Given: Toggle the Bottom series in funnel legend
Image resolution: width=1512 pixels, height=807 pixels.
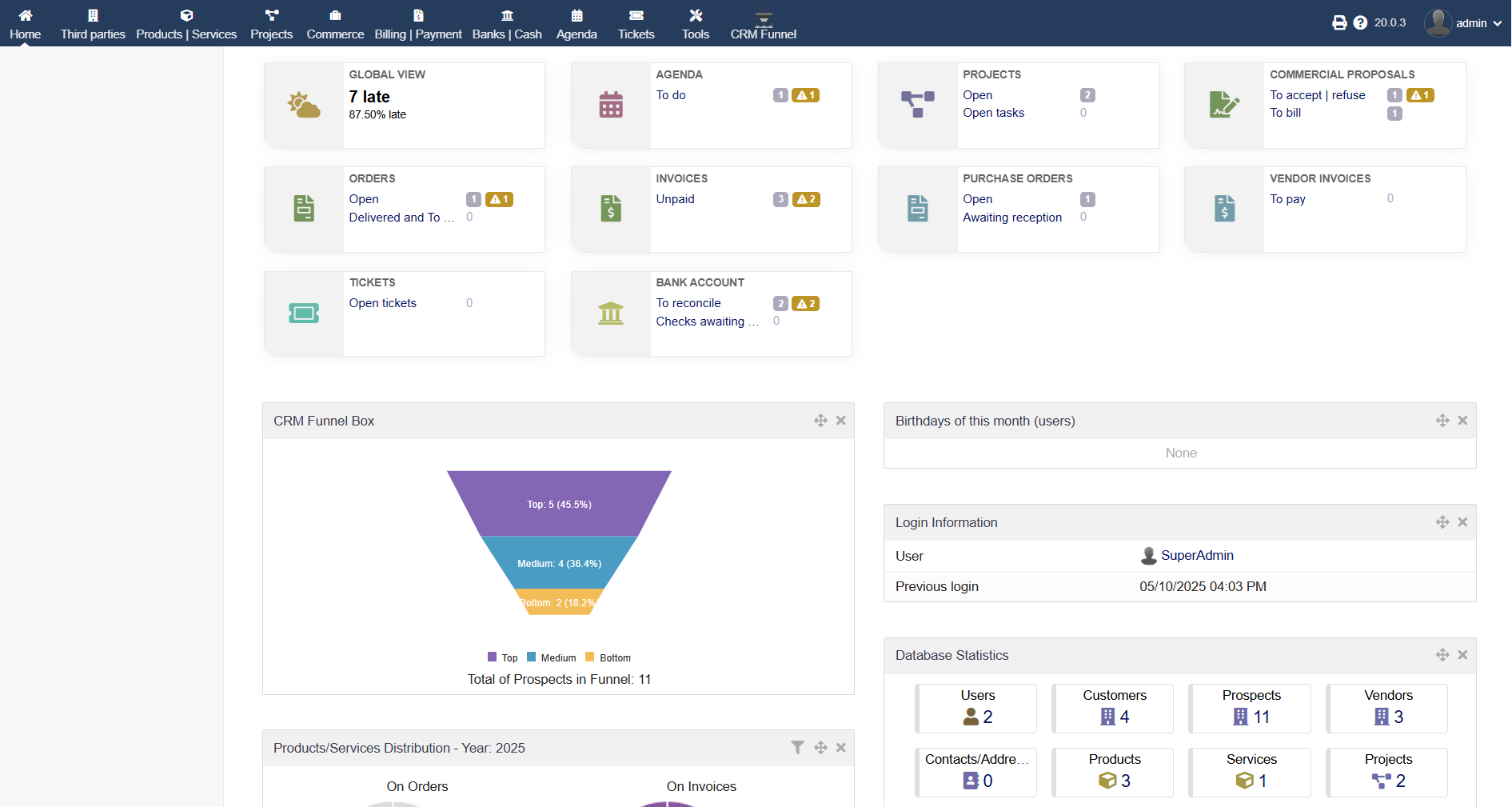Looking at the screenshot, I should click(608, 657).
